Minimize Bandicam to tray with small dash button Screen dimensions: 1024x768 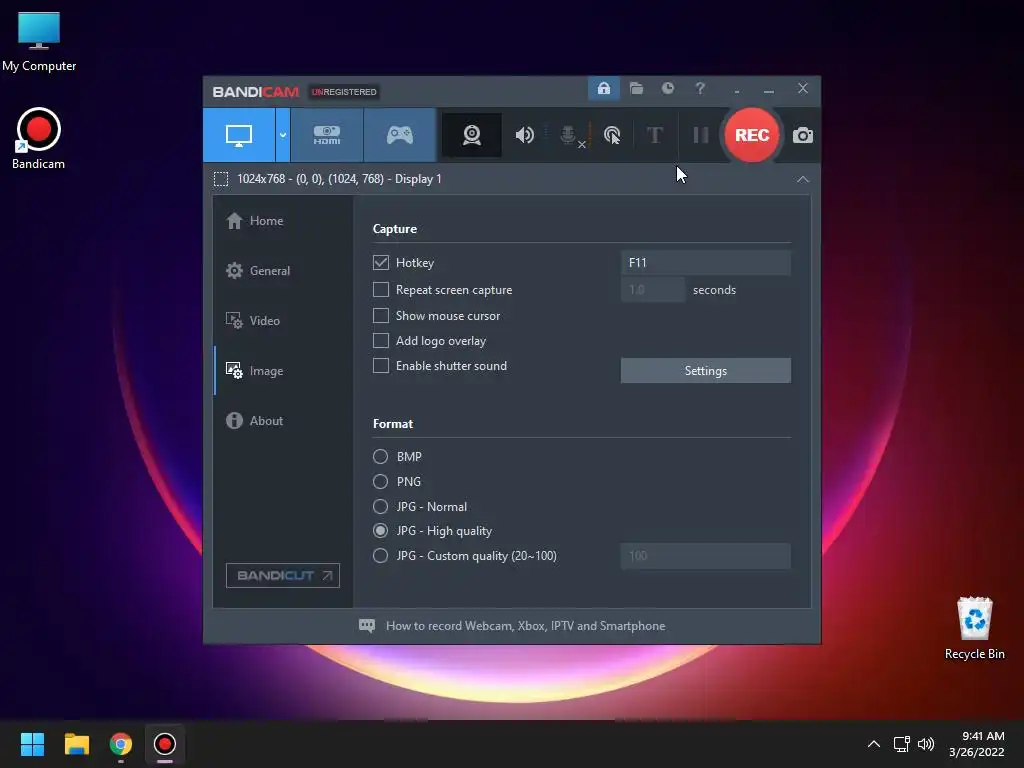click(x=737, y=90)
